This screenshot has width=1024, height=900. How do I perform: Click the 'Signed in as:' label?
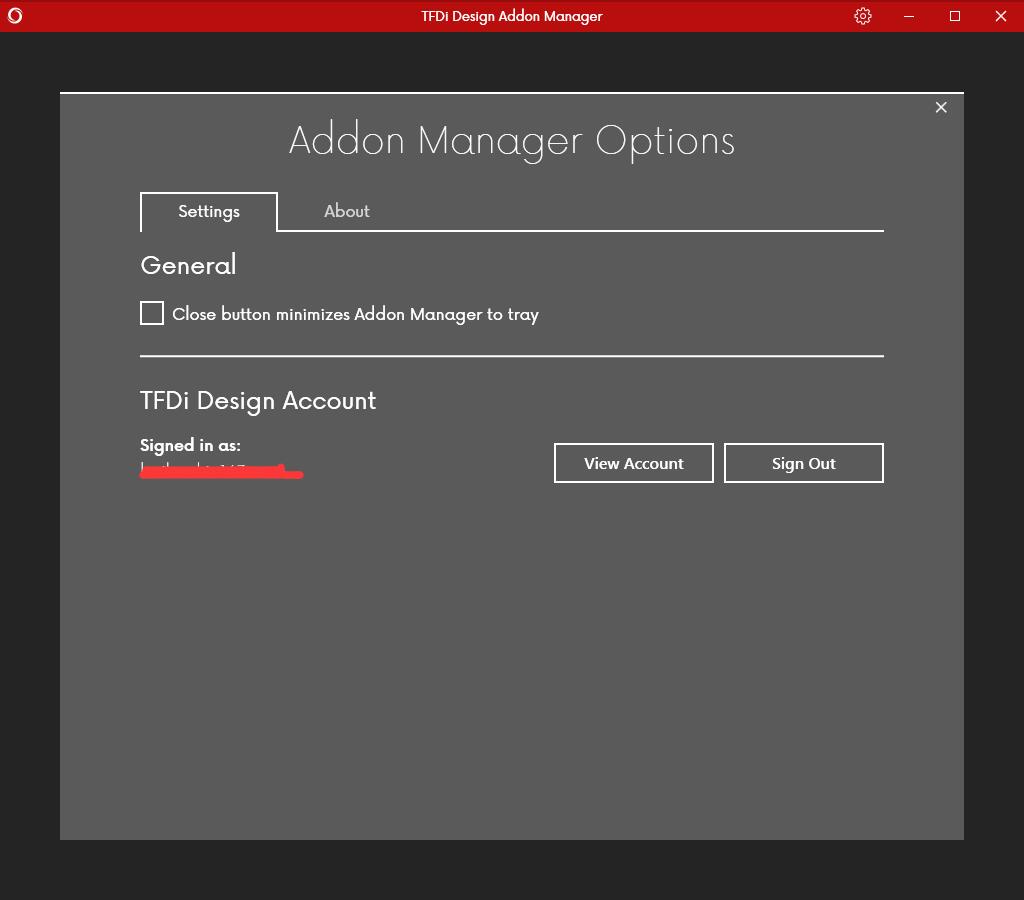tap(190, 445)
